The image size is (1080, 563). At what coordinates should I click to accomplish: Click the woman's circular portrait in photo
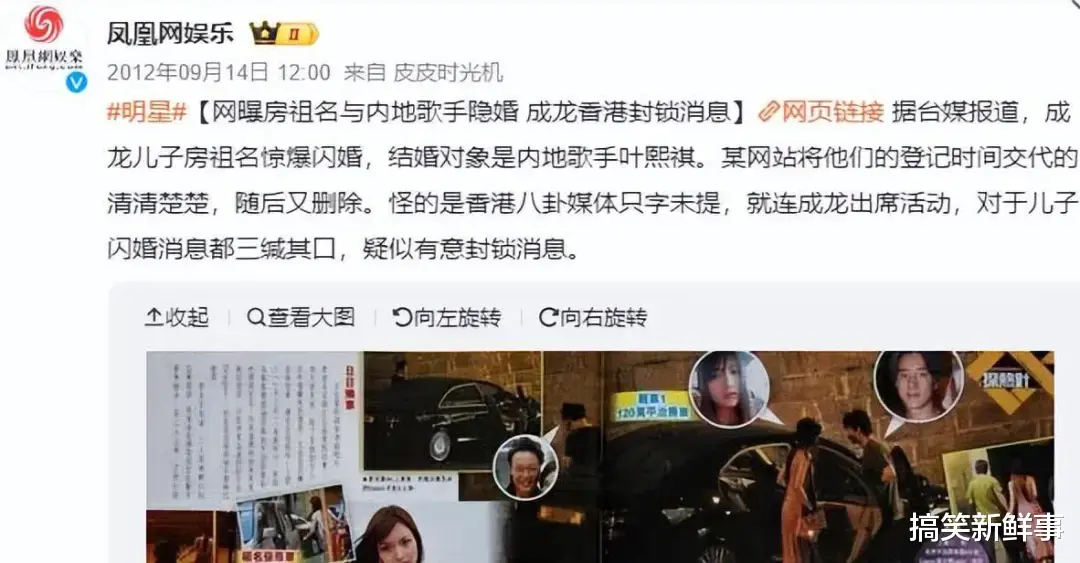729,389
